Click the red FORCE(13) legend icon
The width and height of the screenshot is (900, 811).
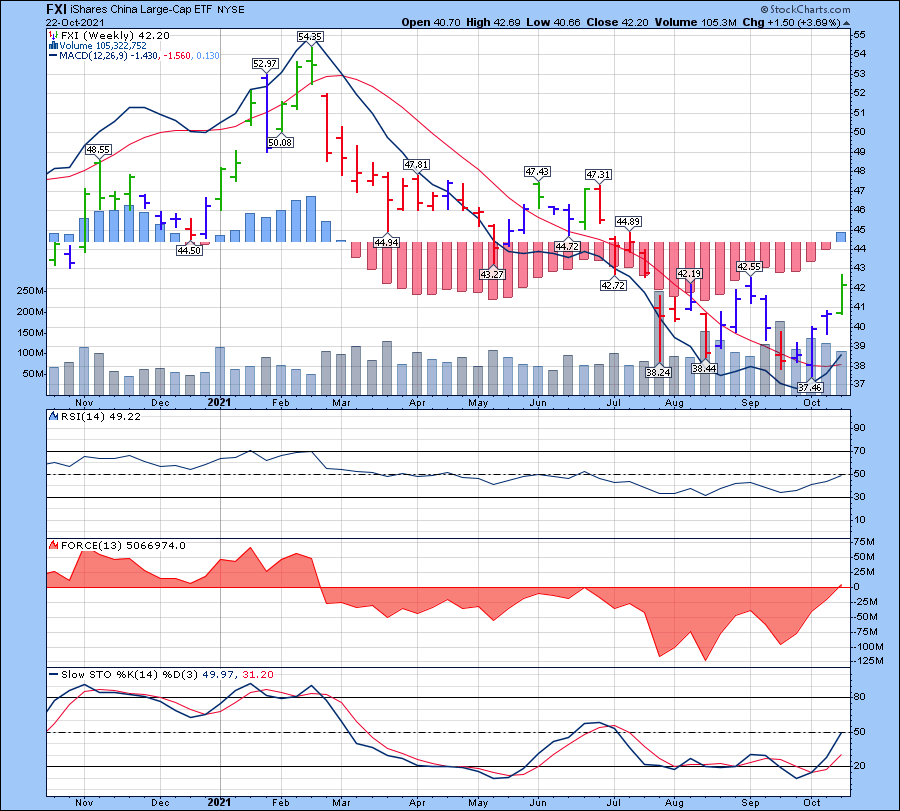click(53, 546)
